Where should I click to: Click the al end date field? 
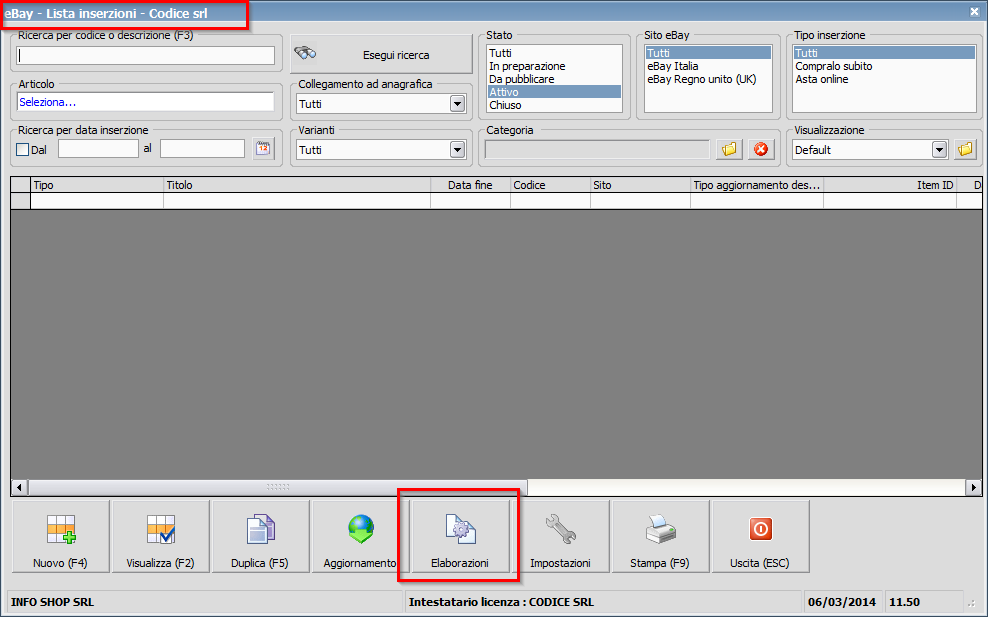(202, 149)
